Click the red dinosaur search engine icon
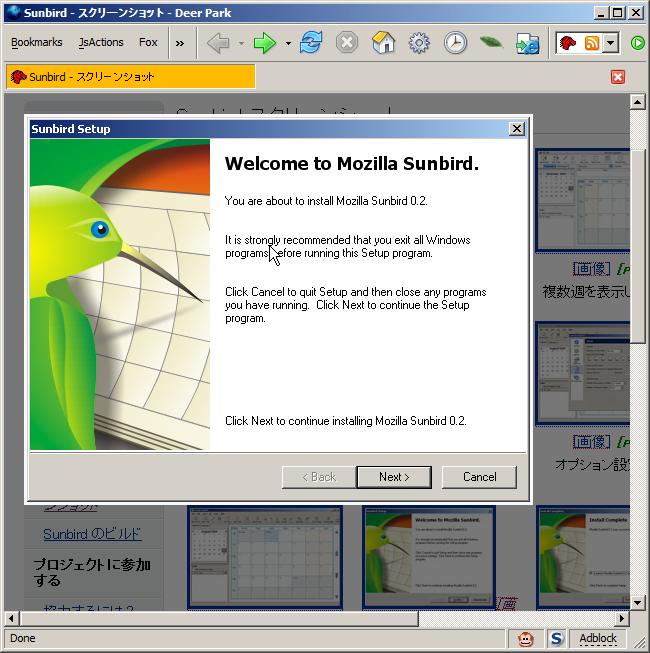 point(568,42)
